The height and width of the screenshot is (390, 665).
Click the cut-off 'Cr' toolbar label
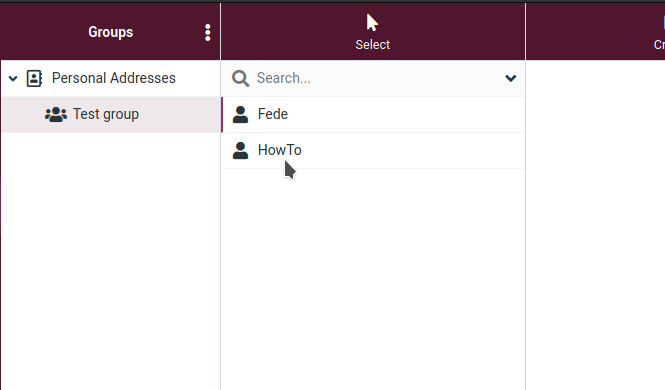click(x=659, y=45)
